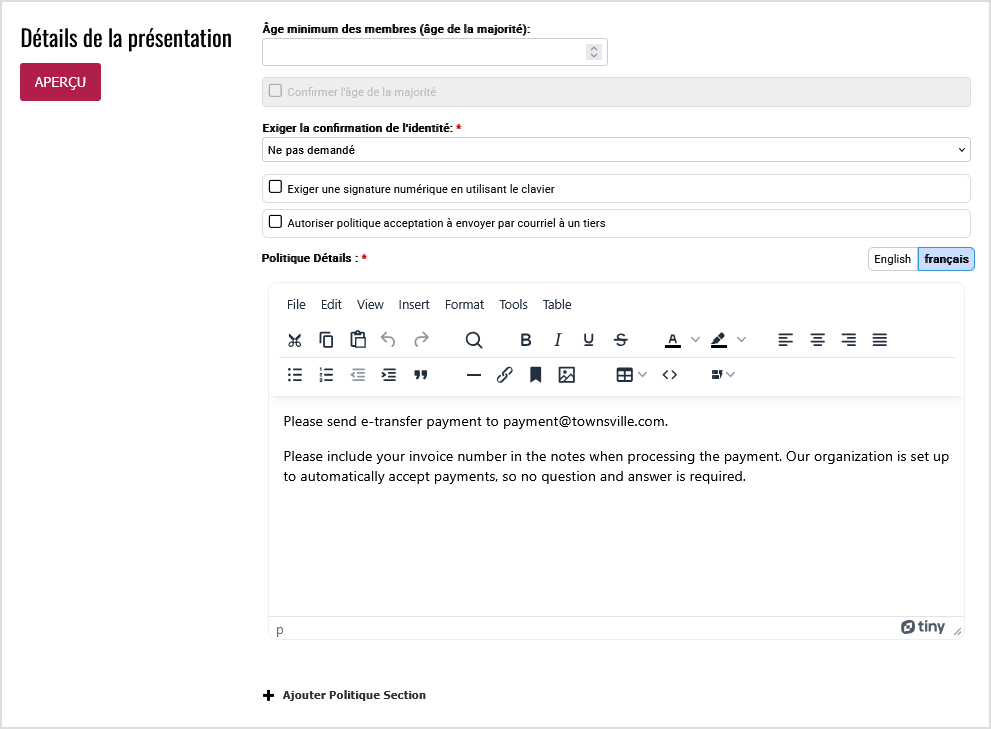Image resolution: width=991 pixels, height=729 pixels.
Task: Open the Insert menu
Action: 414,305
